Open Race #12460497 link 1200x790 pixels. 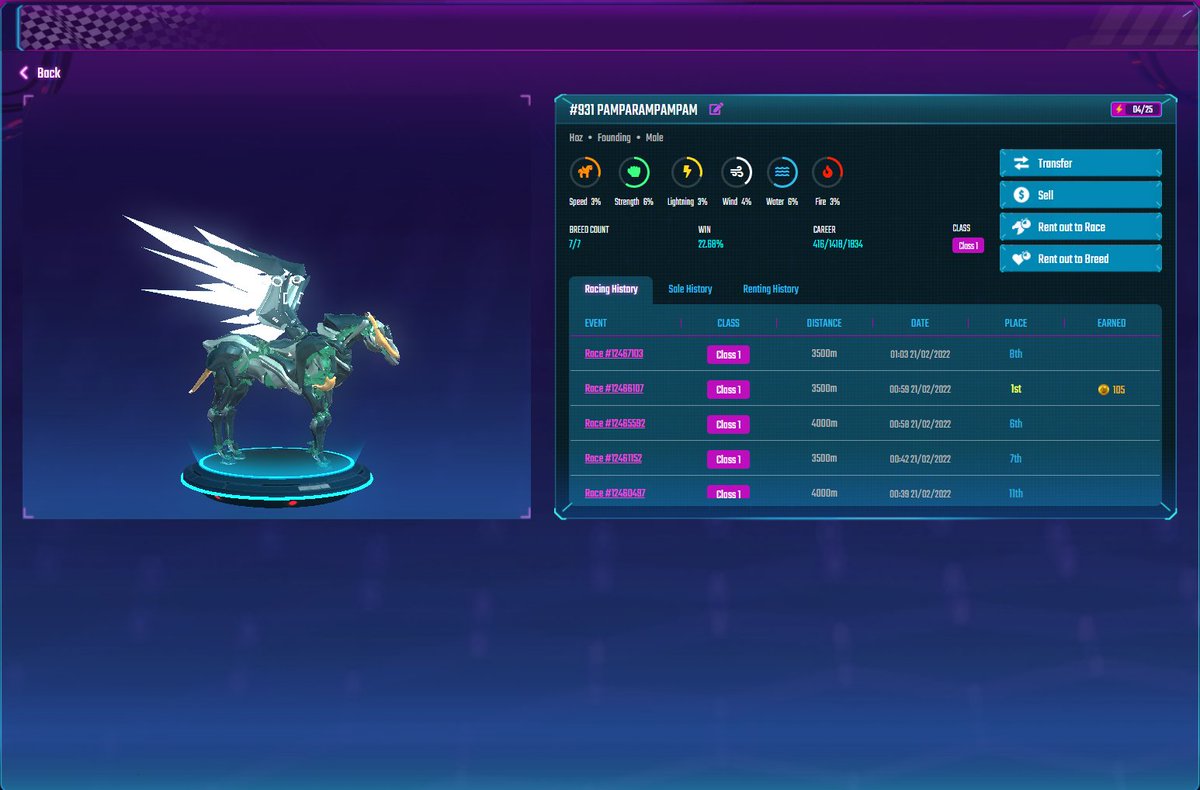tap(614, 493)
